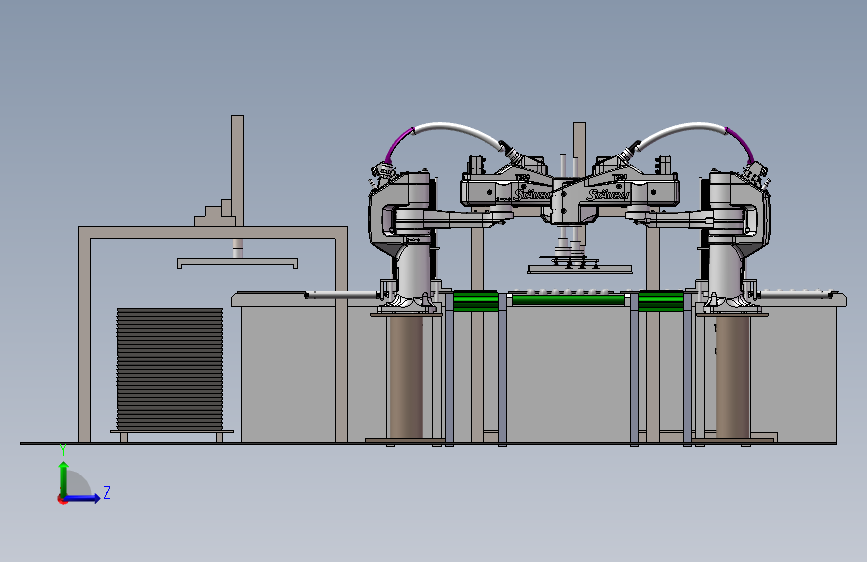Click the Z label beside the triad
This screenshot has height=562, width=867.
click(x=107, y=492)
